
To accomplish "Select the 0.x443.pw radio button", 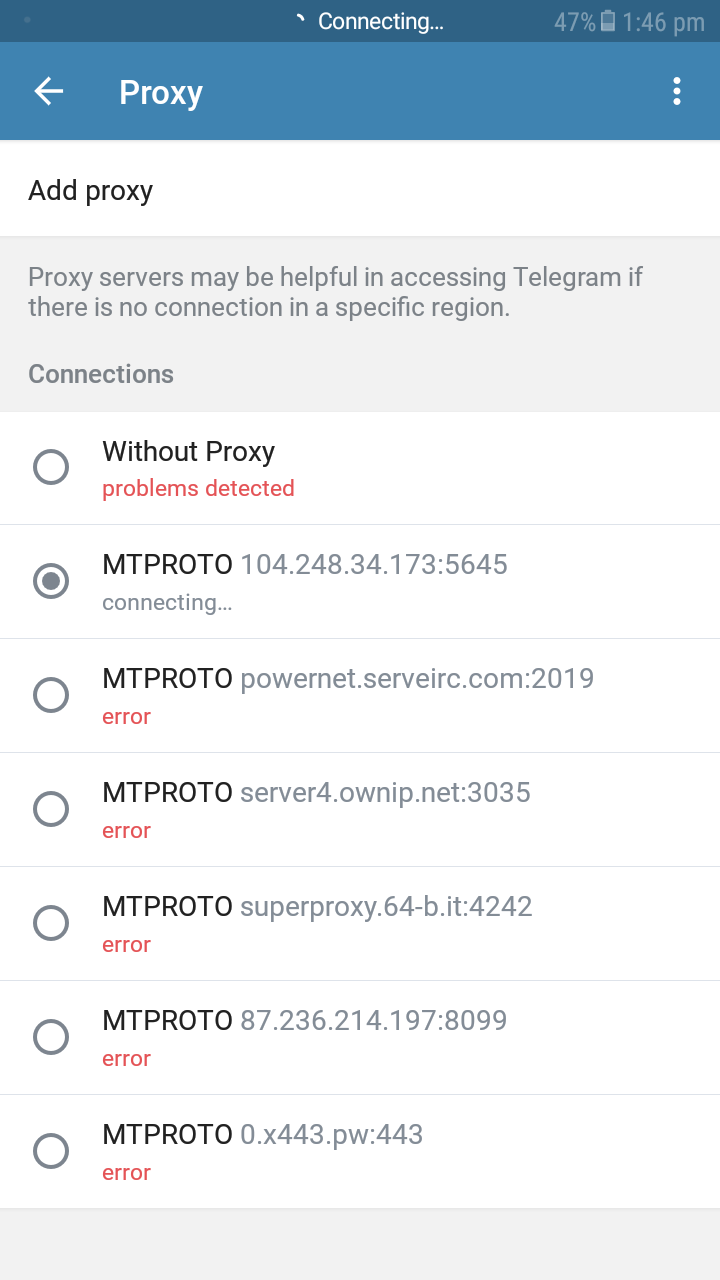I will (51, 1151).
